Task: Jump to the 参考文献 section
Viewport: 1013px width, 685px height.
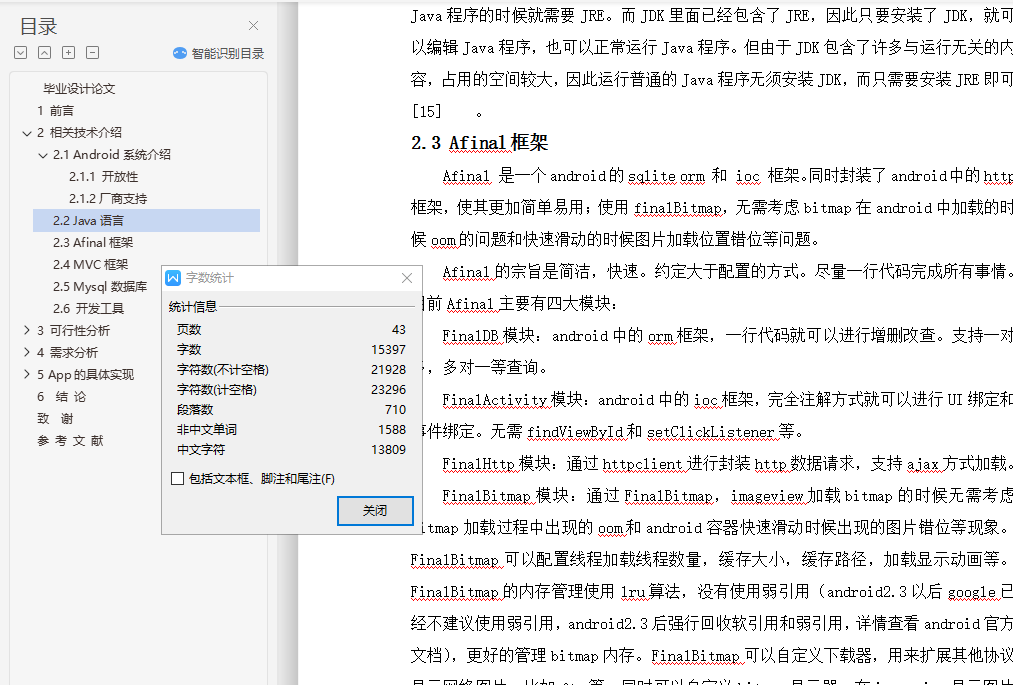Action: [x=70, y=441]
